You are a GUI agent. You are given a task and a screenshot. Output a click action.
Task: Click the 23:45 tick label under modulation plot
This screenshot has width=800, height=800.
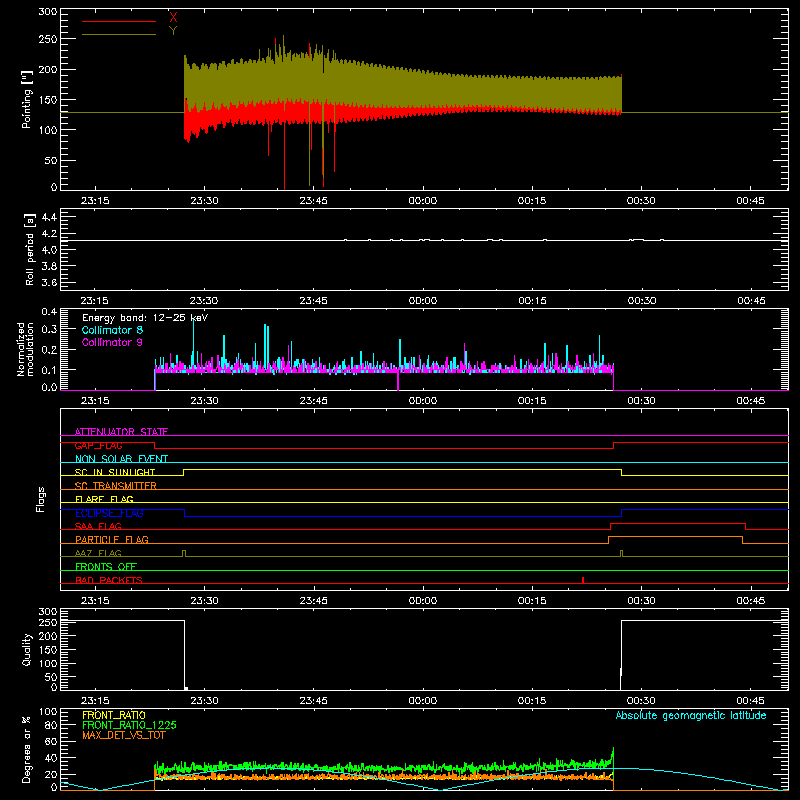coord(313,401)
